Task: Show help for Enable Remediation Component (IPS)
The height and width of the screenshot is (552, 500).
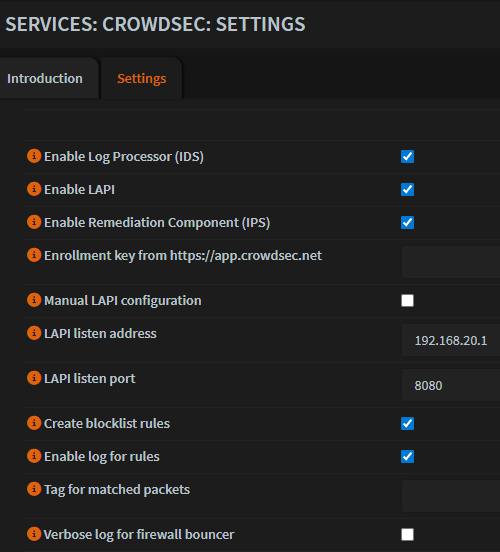Action: (34, 222)
